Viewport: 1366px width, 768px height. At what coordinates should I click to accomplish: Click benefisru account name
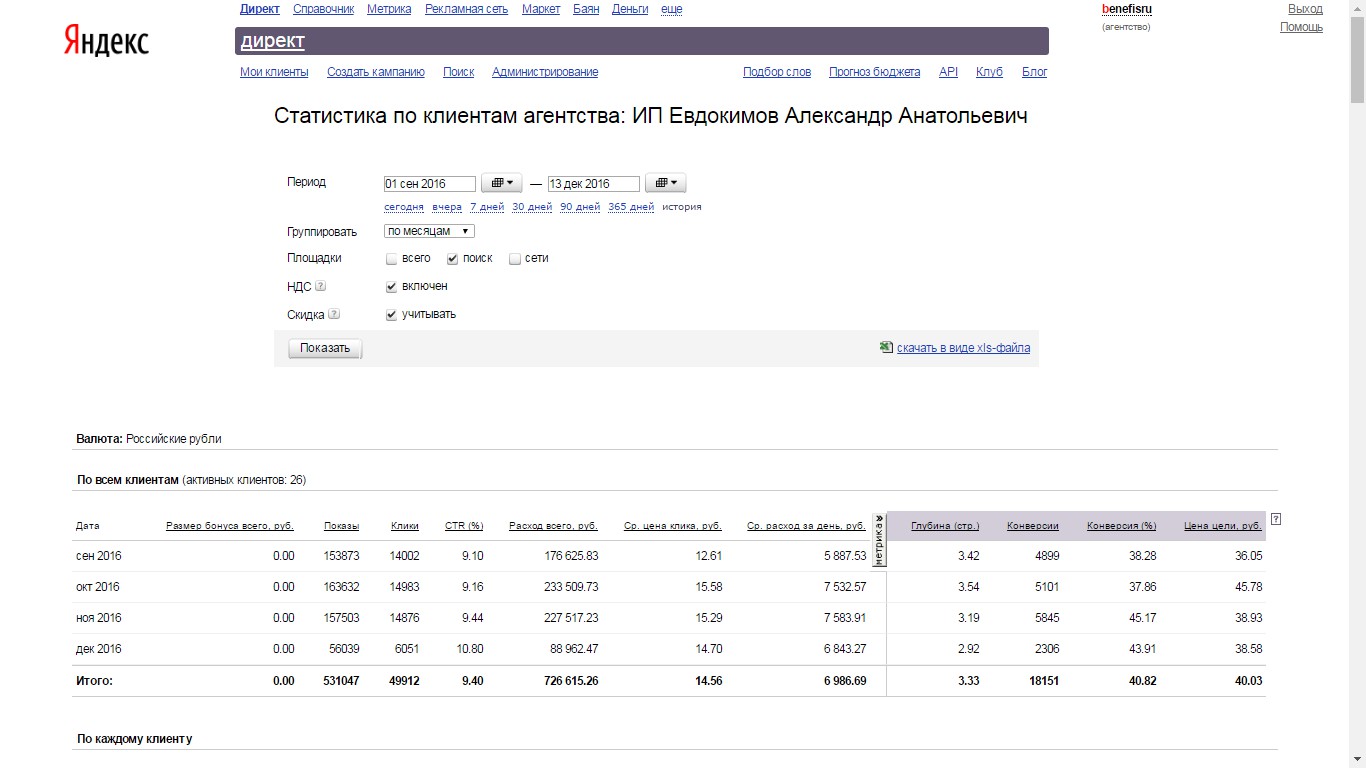[x=1127, y=9]
